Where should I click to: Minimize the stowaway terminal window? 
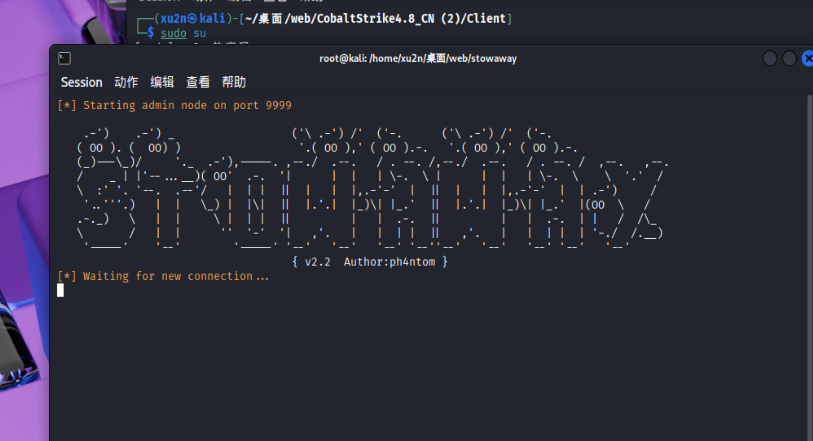(770, 59)
